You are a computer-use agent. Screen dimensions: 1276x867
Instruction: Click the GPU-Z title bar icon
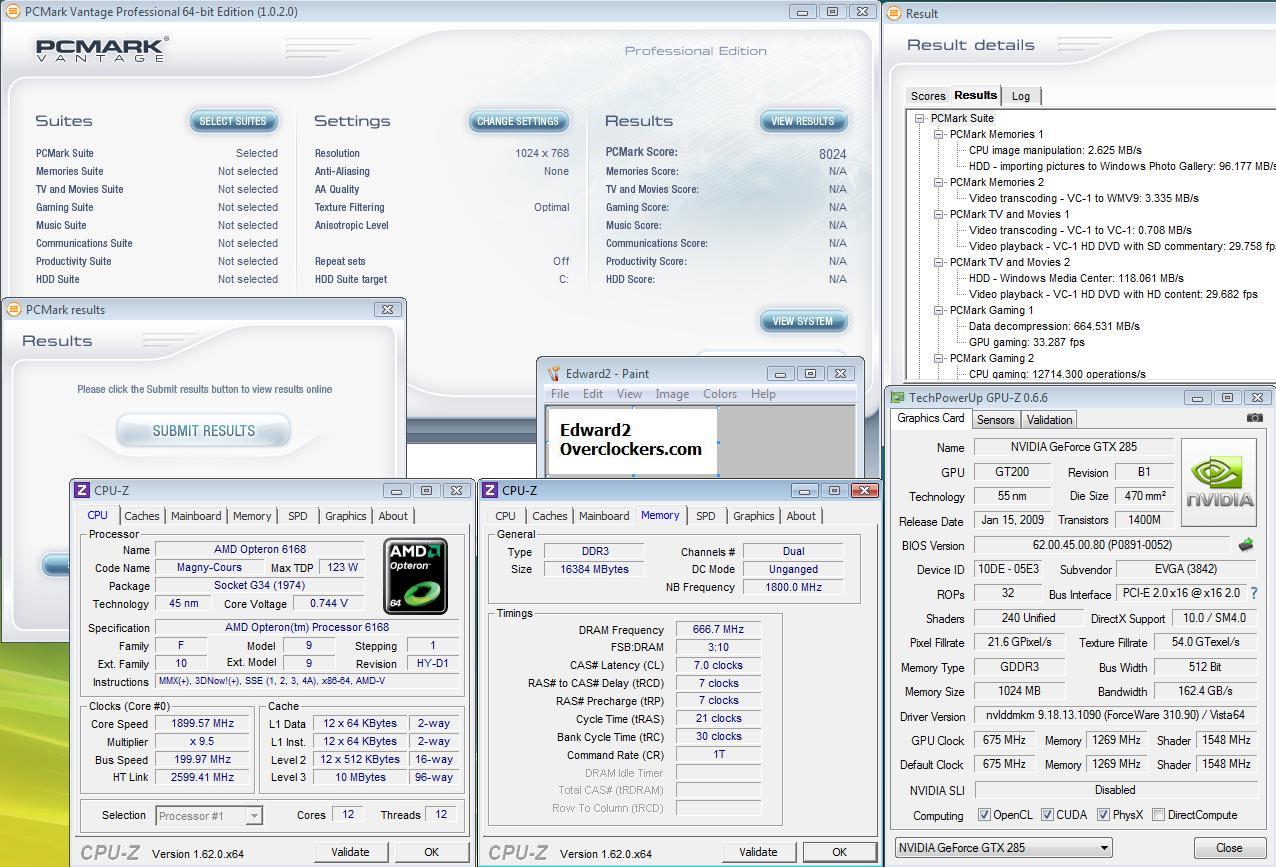[x=898, y=397]
